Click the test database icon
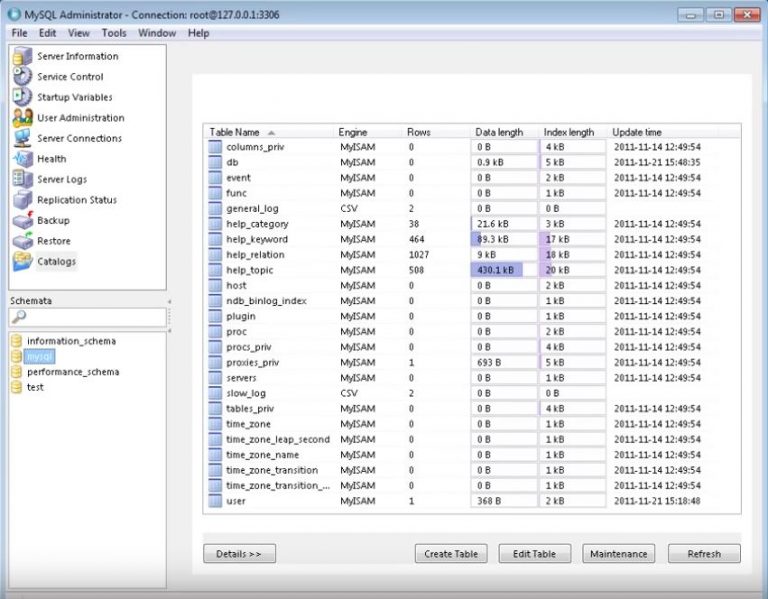Screen dimensions: 768x599 click(17, 387)
